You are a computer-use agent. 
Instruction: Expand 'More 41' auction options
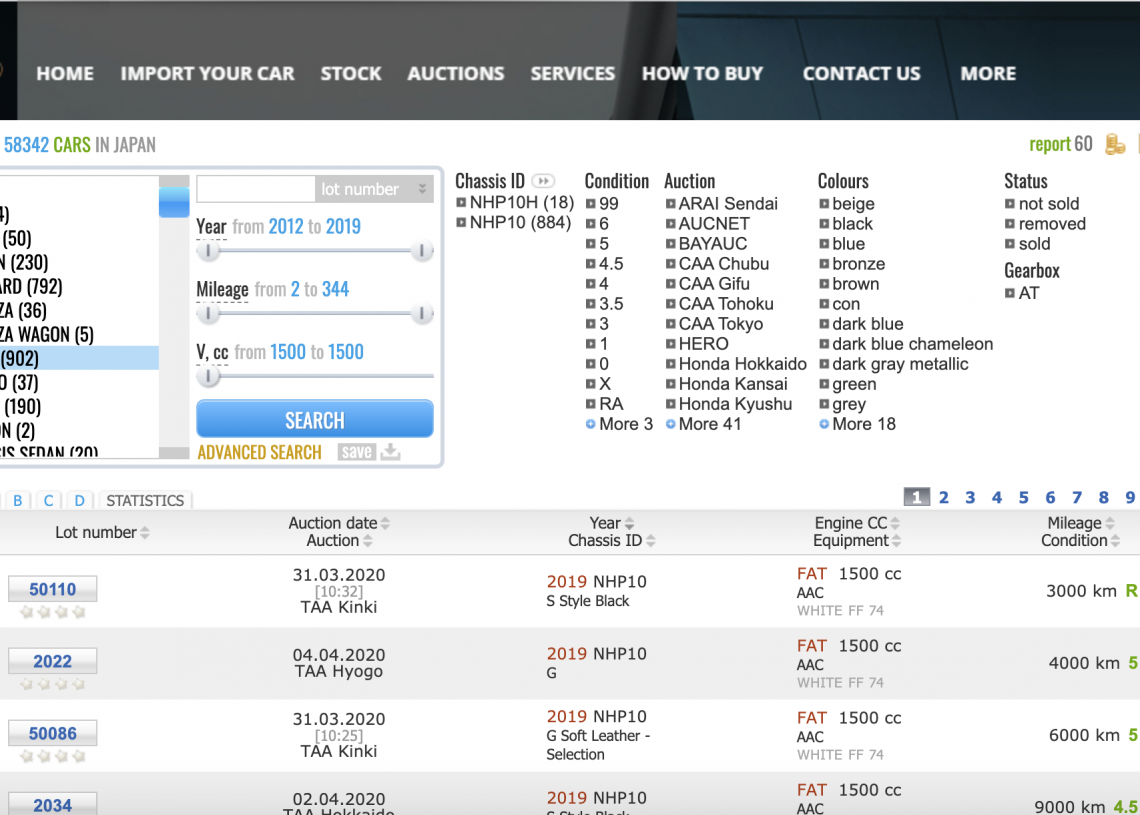coord(671,424)
